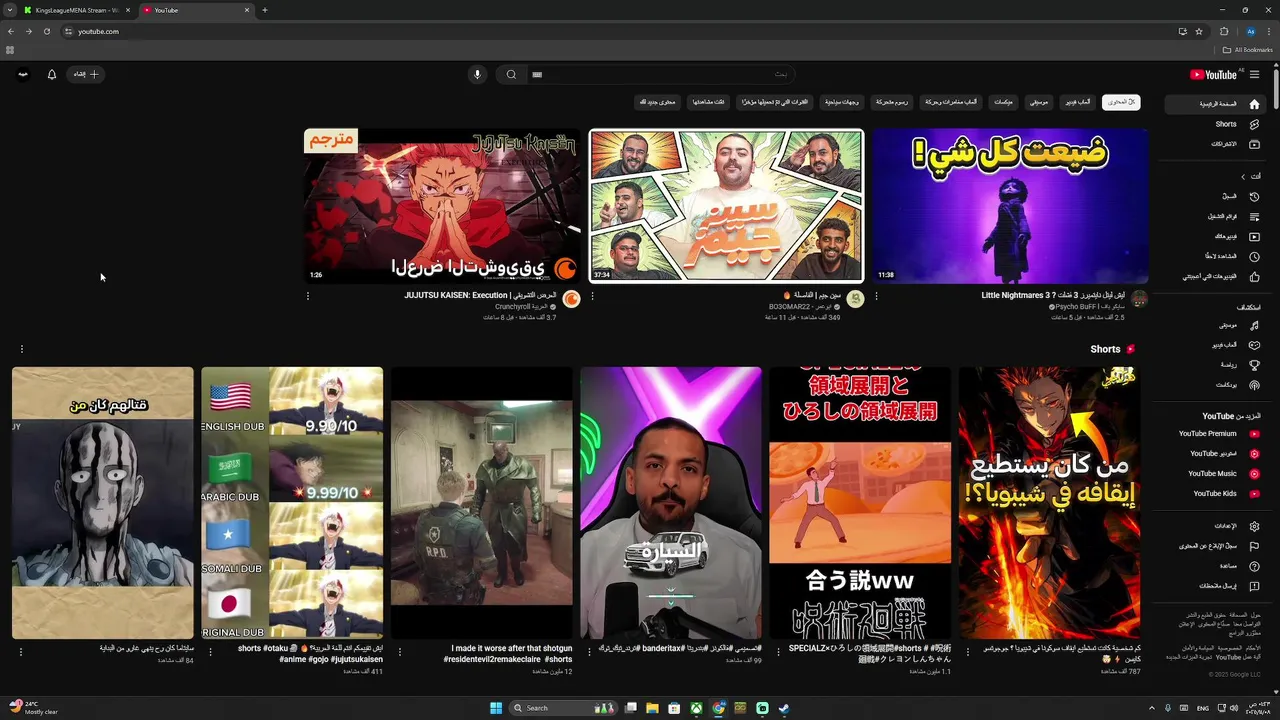Image resolution: width=1280 pixels, height=720 pixels.
Task: Open JUJUTSU KAISEN: Execution video thumbnail
Action: pos(442,206)
